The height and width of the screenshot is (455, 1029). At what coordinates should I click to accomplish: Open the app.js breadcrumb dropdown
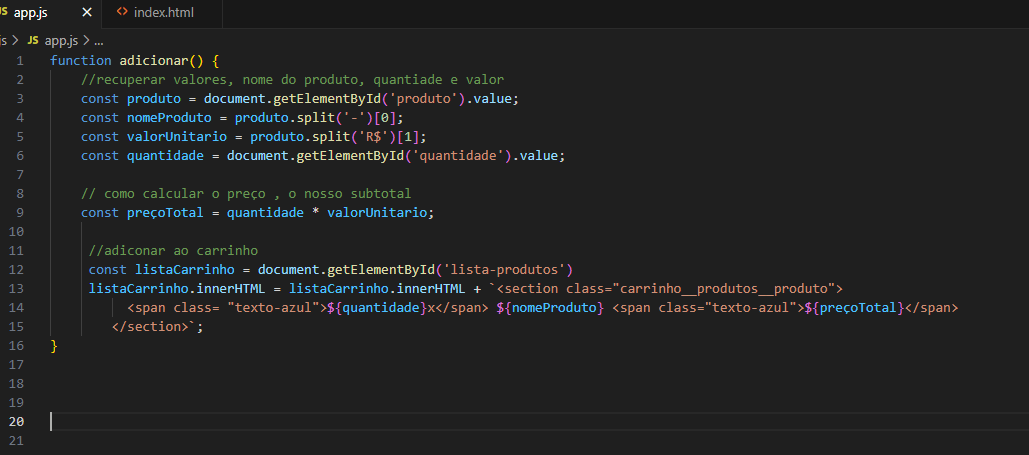pos(61,40)
